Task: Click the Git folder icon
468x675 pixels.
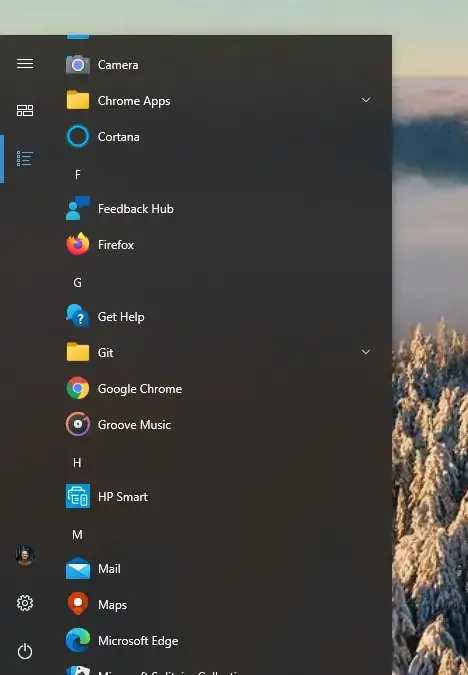Action: pyautogui.click(x=78, y=352)
